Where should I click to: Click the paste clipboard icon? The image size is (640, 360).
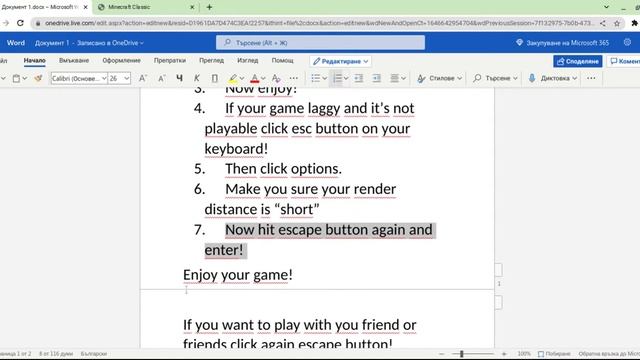pyautogui.click(x=16, y=78)
